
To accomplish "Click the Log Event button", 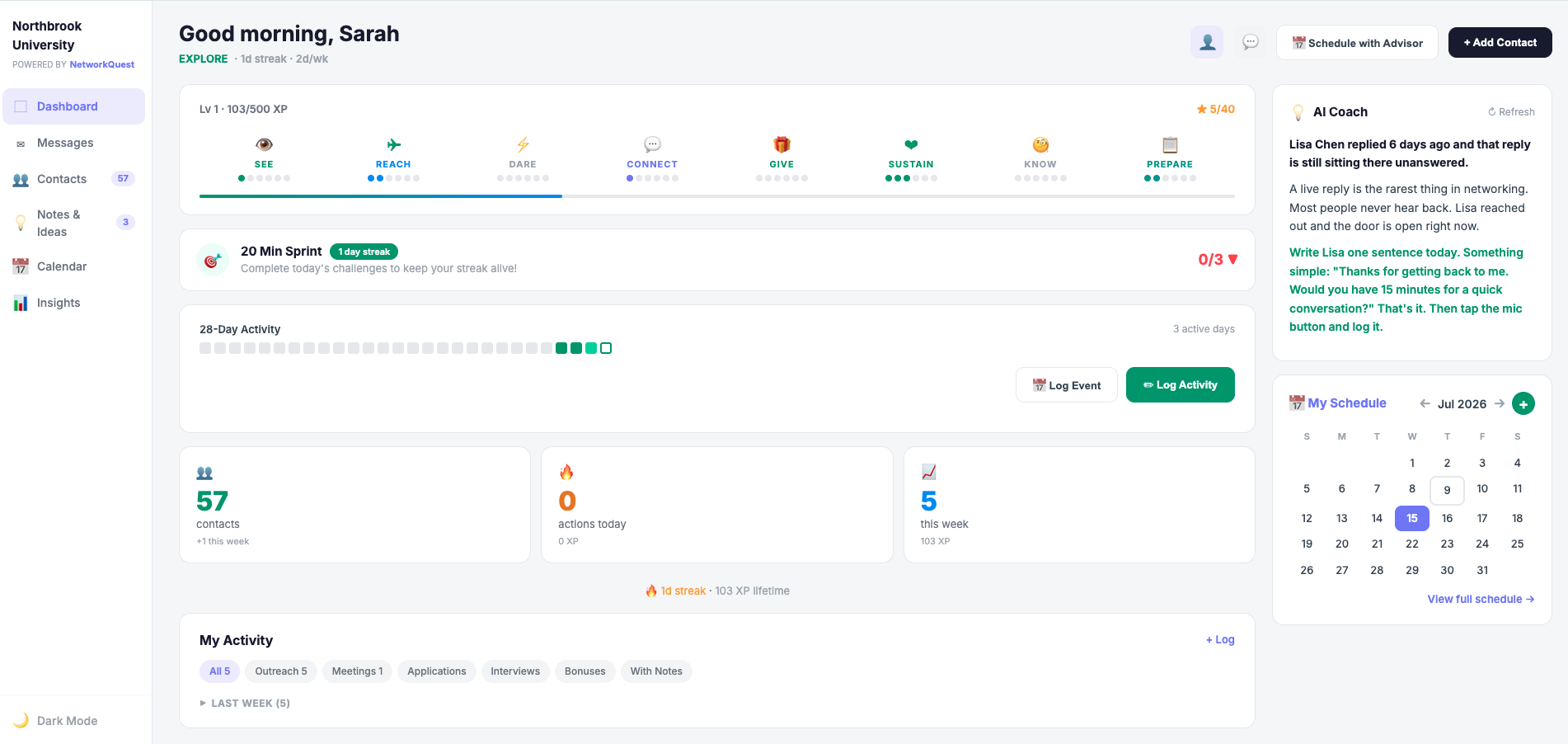I will pos(1067,385).
